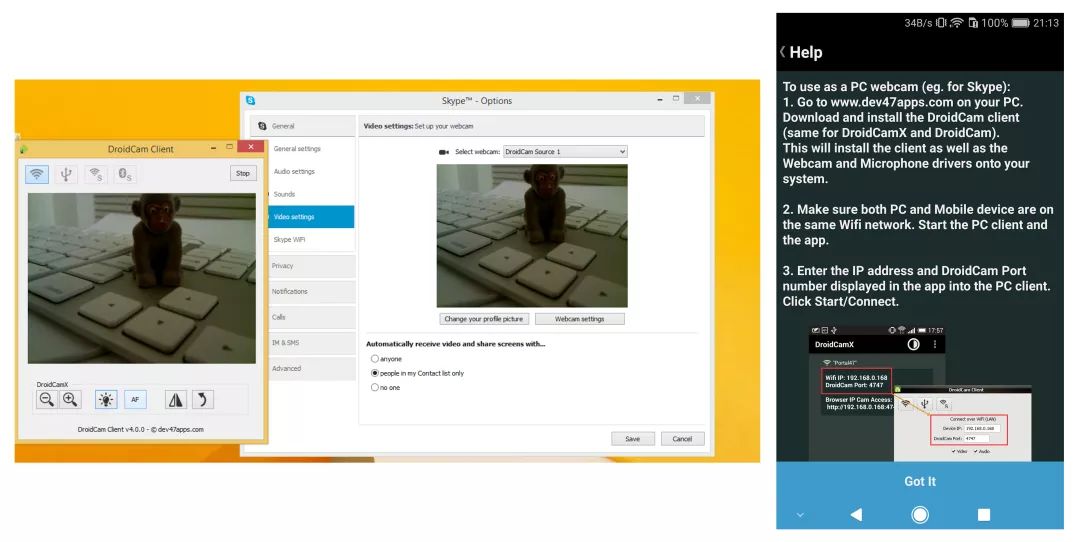Expand the Calls section
This screenshot has width=1080, height=542.
[311, 317]
